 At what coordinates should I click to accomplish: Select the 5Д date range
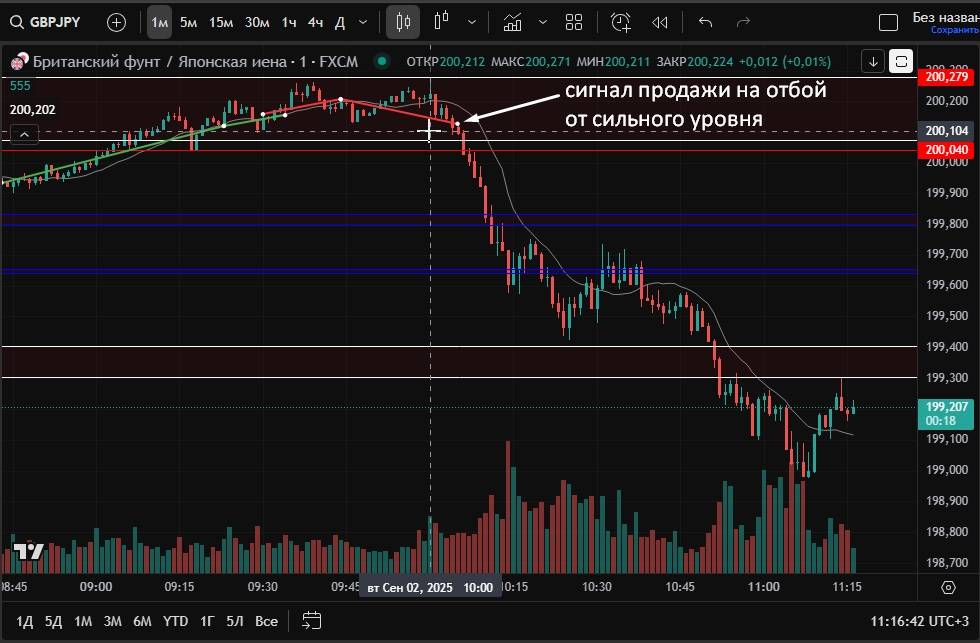pos(53,621)
